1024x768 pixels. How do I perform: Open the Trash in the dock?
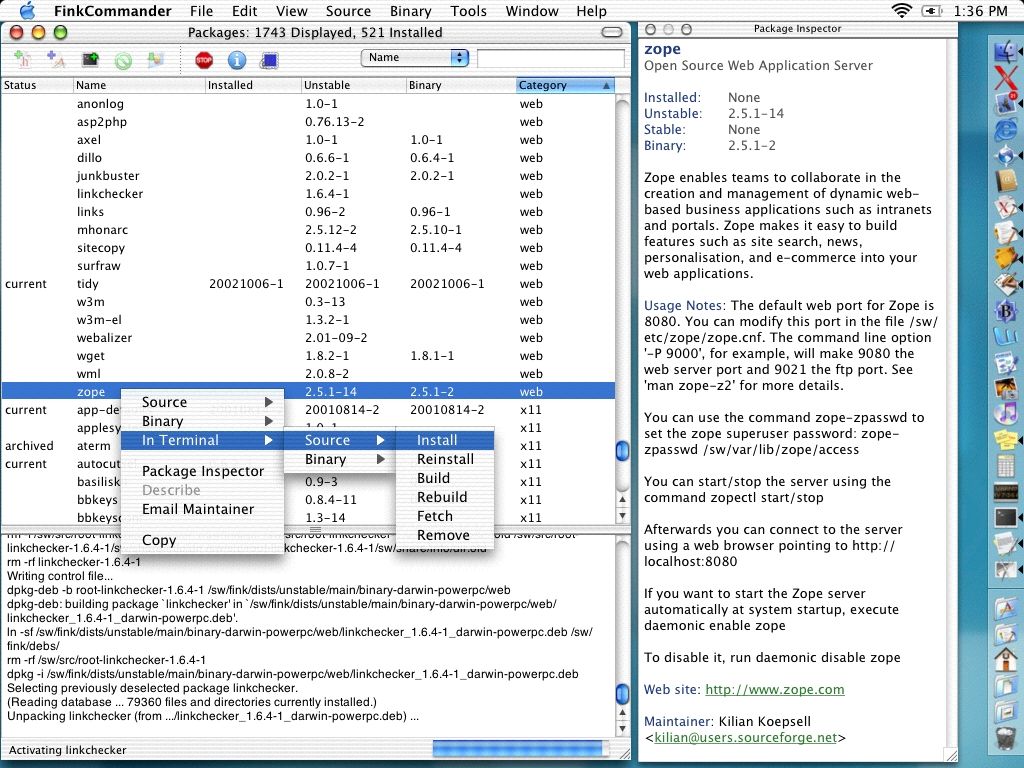click(x=1006, y=737)
